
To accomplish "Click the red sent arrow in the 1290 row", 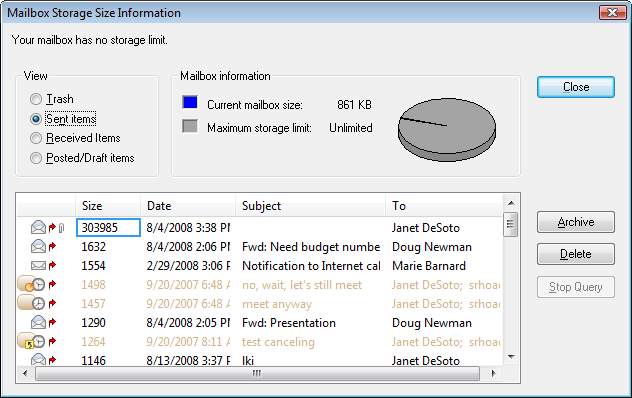I will click(52, 323).
